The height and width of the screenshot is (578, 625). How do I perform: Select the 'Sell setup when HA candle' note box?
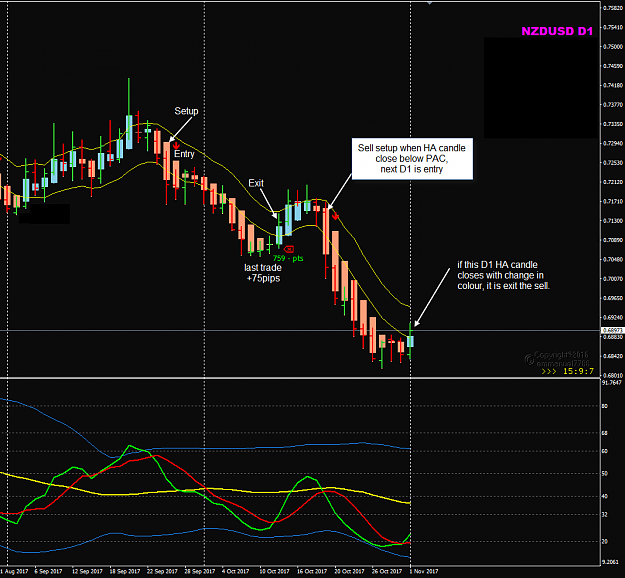(412, 159)
